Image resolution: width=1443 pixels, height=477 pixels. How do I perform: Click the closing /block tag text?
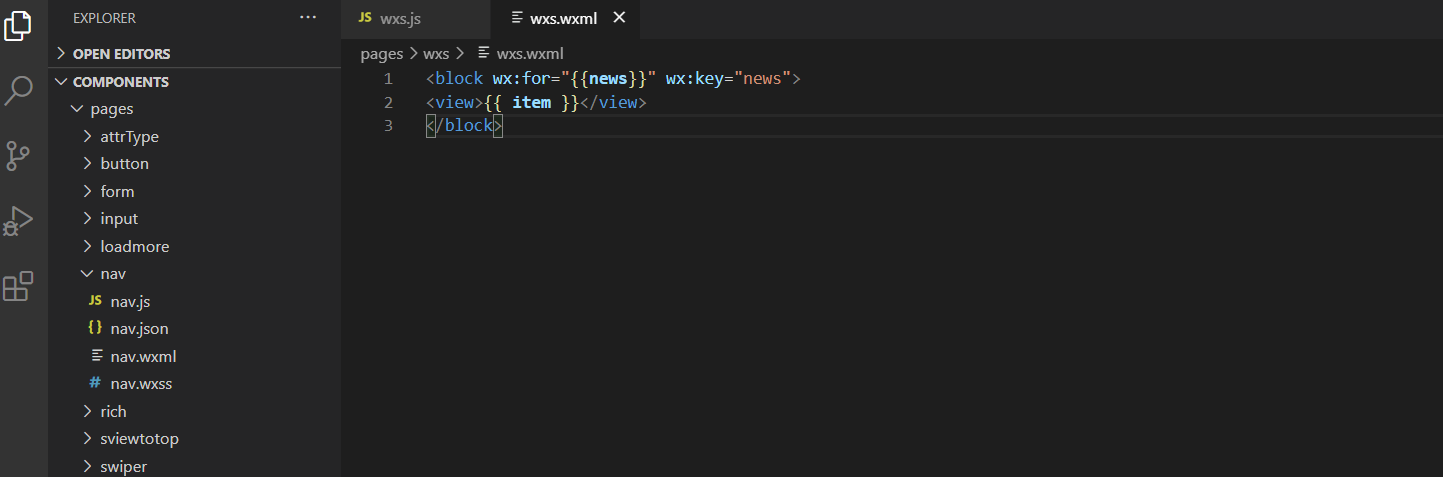click(464, 127)
